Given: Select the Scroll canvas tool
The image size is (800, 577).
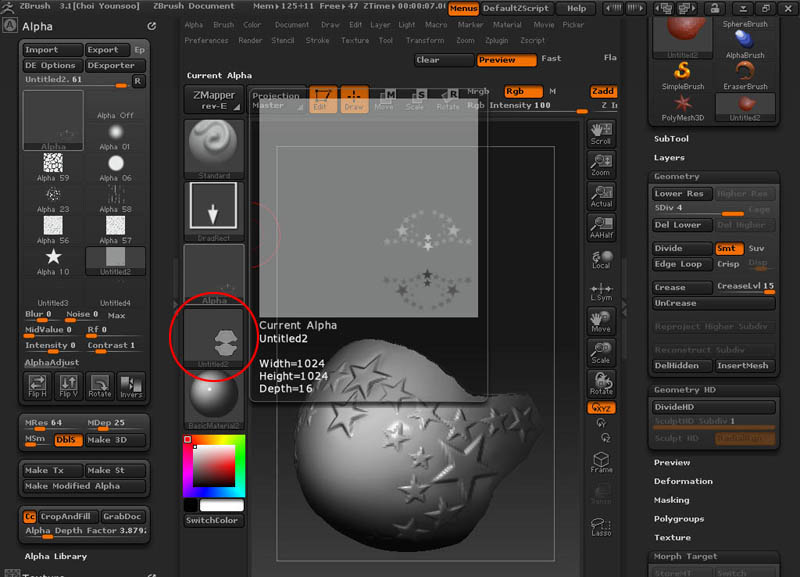Looking at the screenshot, I should tap(601, 133).
